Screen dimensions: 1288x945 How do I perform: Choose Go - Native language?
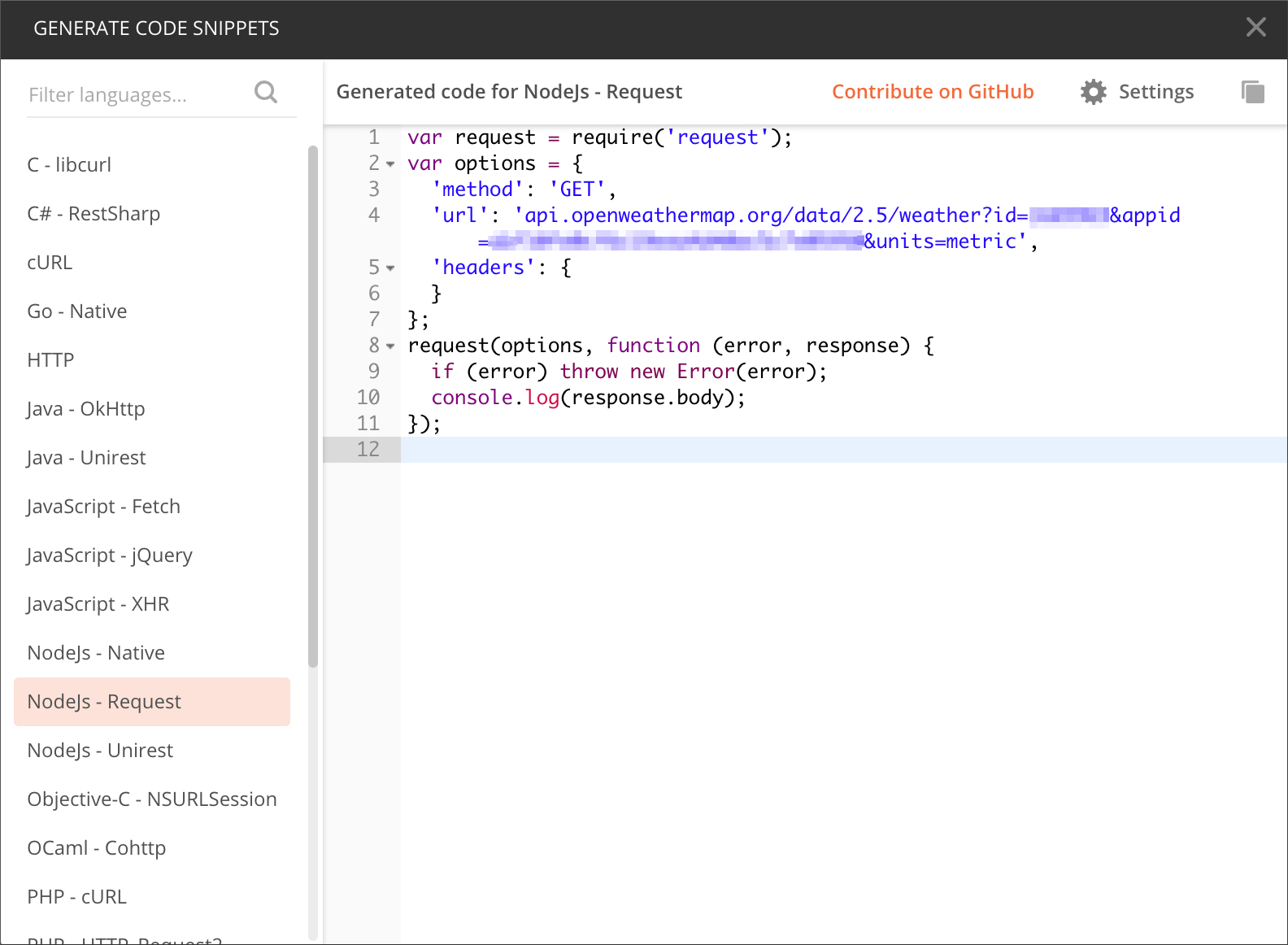[x=77, y=311]
